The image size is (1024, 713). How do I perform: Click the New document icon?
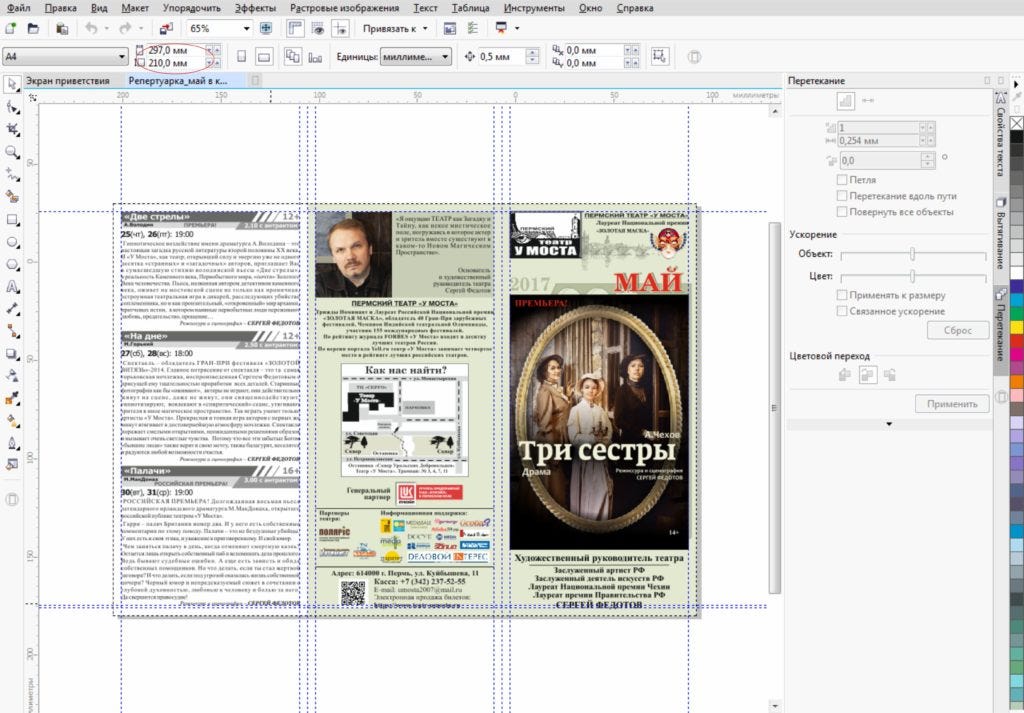coord(10,28)
